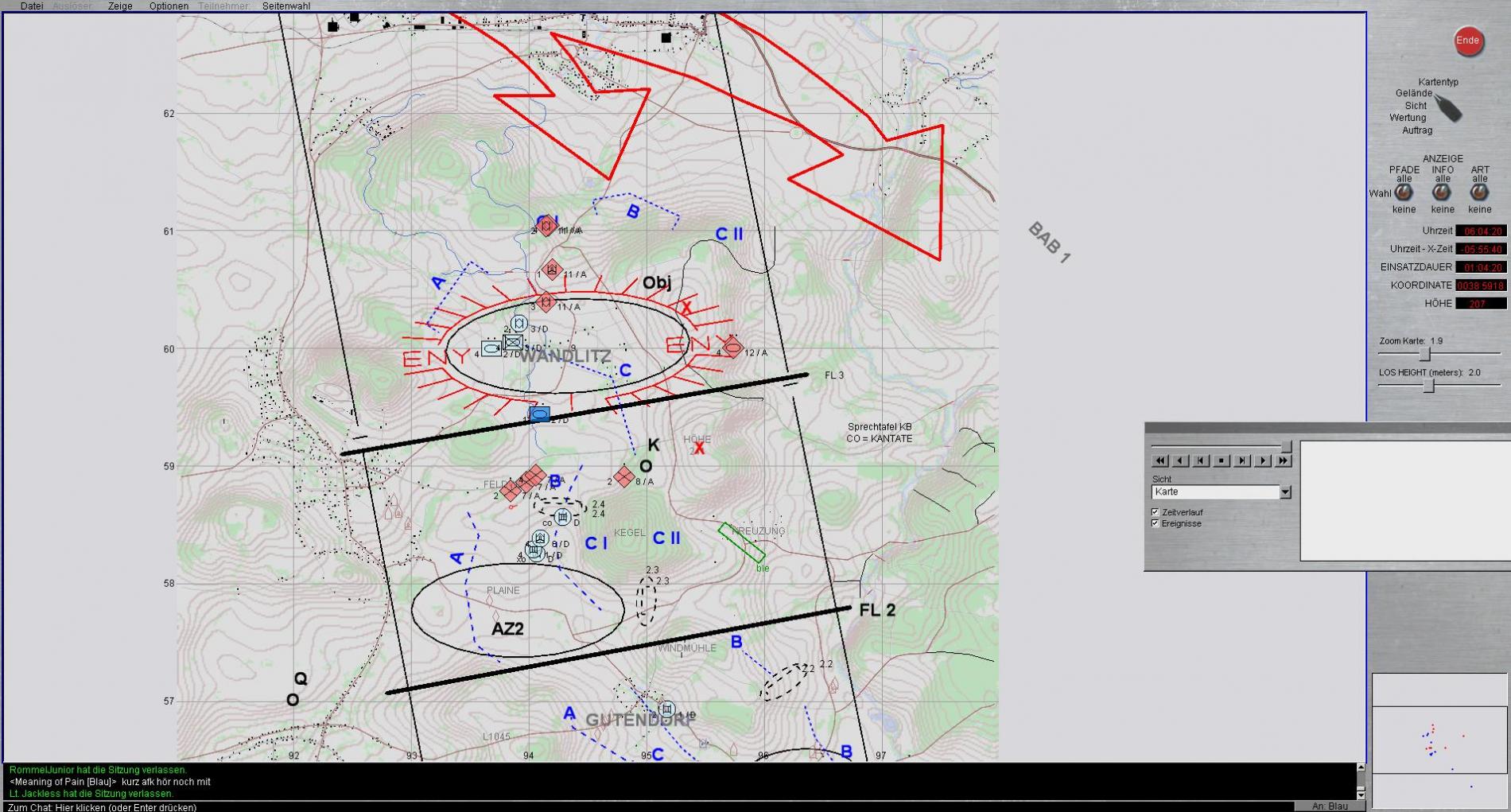Image resolution: width=1511 pixels, height=812 pixels.
Task: Step forward one frame in the replay
Action: click(1242, 460)
